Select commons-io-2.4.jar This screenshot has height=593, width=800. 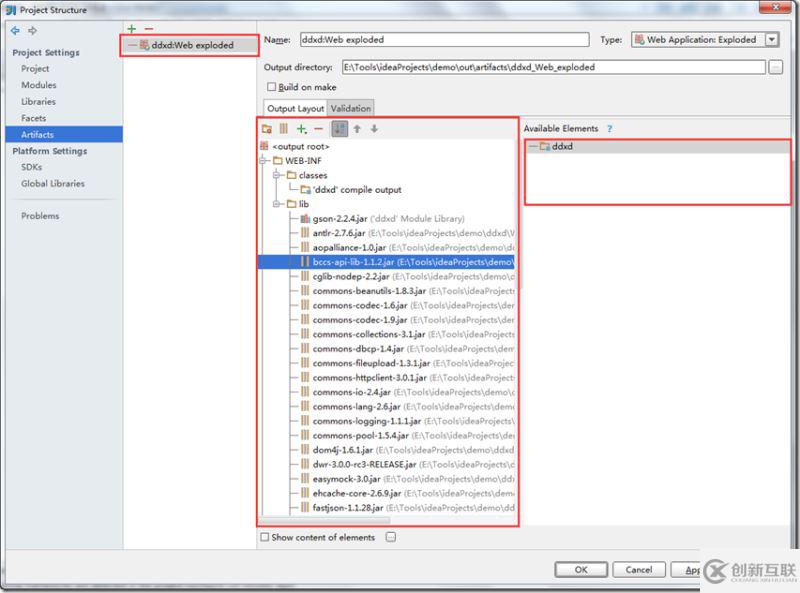coord(352,392)
